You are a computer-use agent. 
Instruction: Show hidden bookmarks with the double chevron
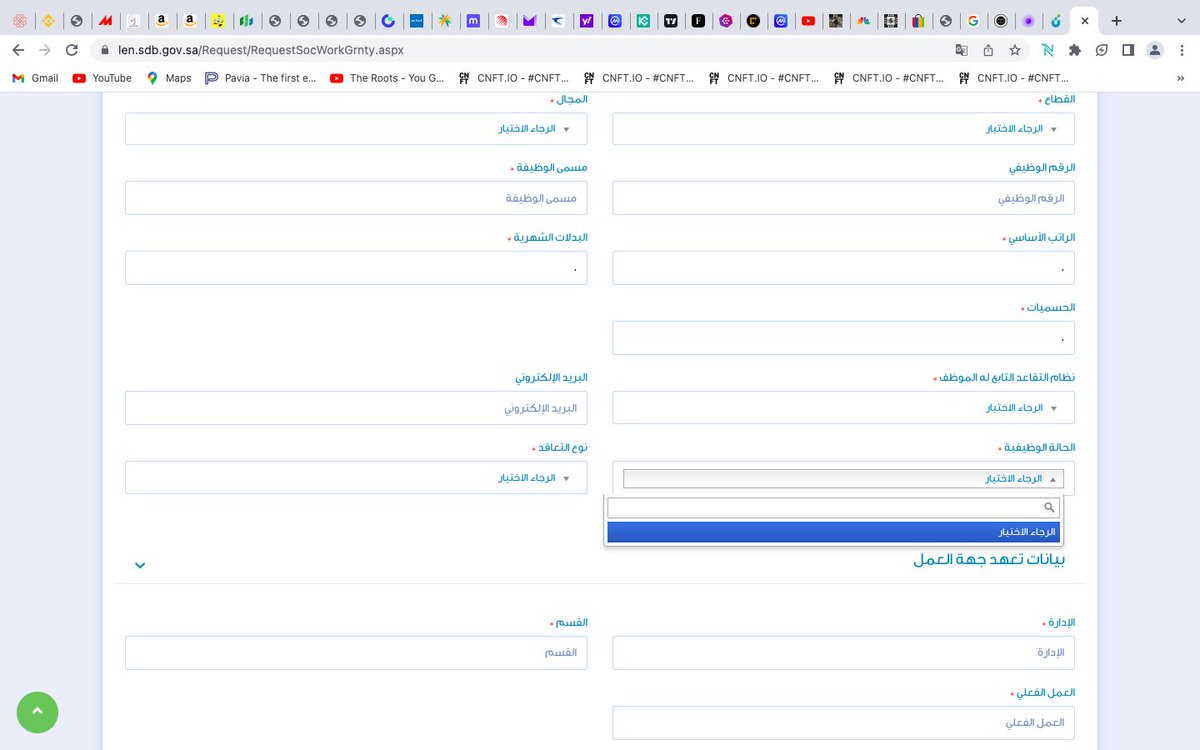click(1180, 78)
